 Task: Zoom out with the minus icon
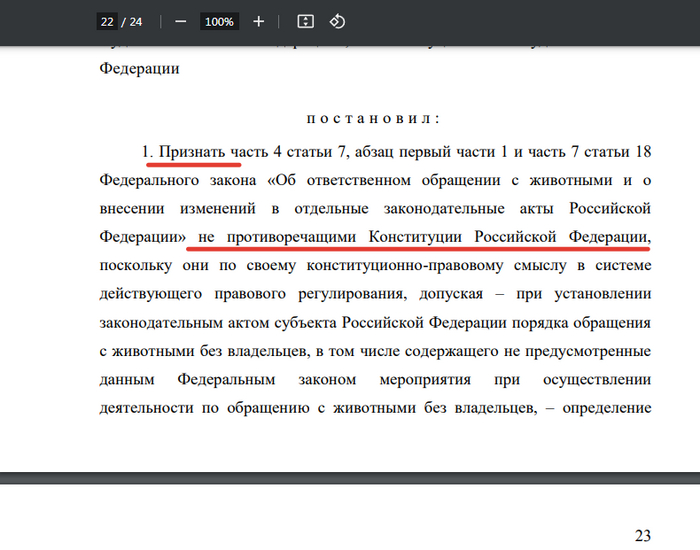pos(180,21)
